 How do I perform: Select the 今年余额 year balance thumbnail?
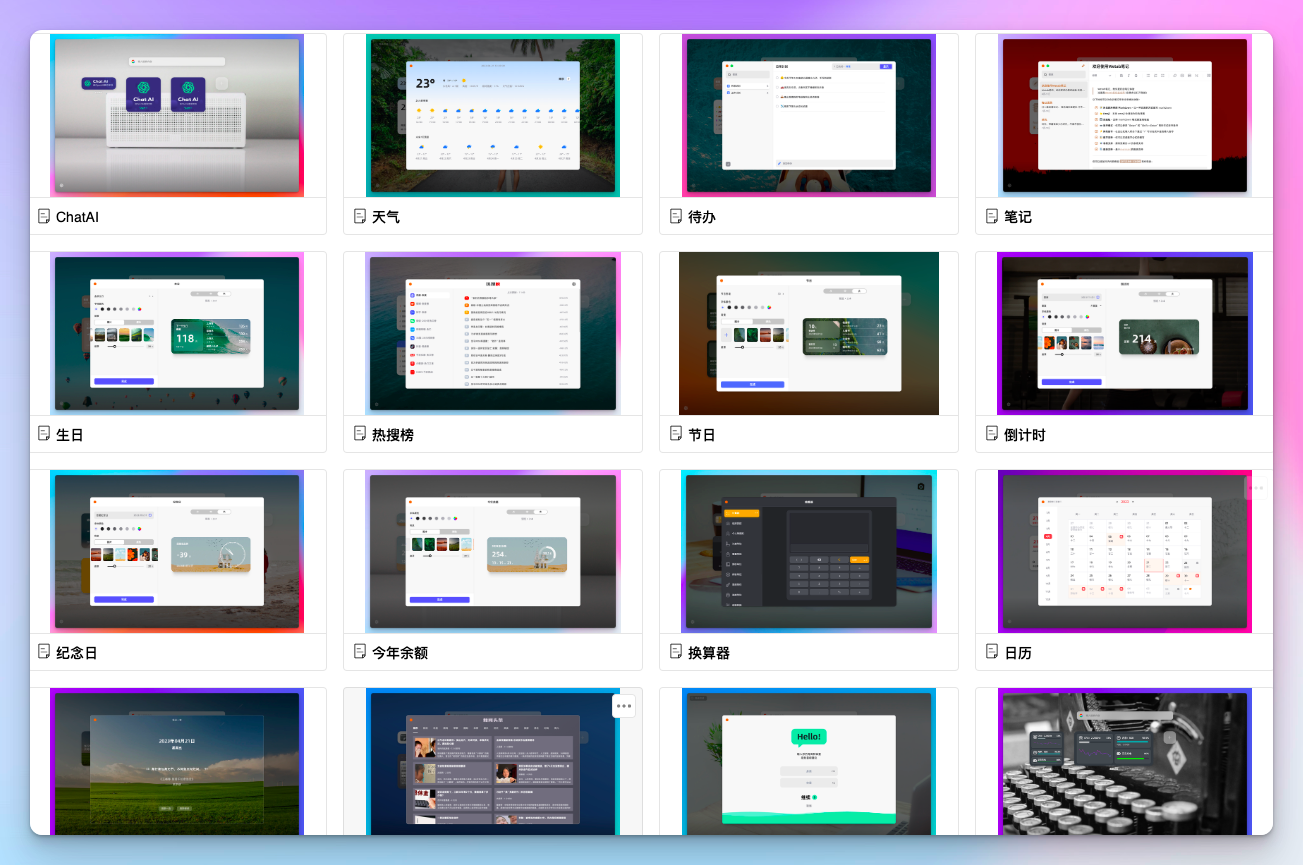[493, 551]
